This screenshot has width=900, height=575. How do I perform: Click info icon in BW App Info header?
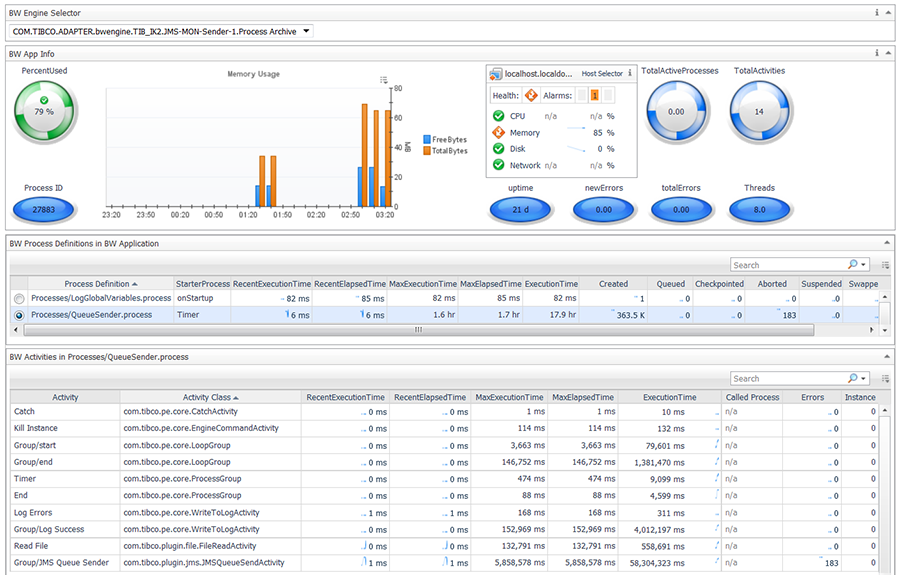(x=876, y=53)
